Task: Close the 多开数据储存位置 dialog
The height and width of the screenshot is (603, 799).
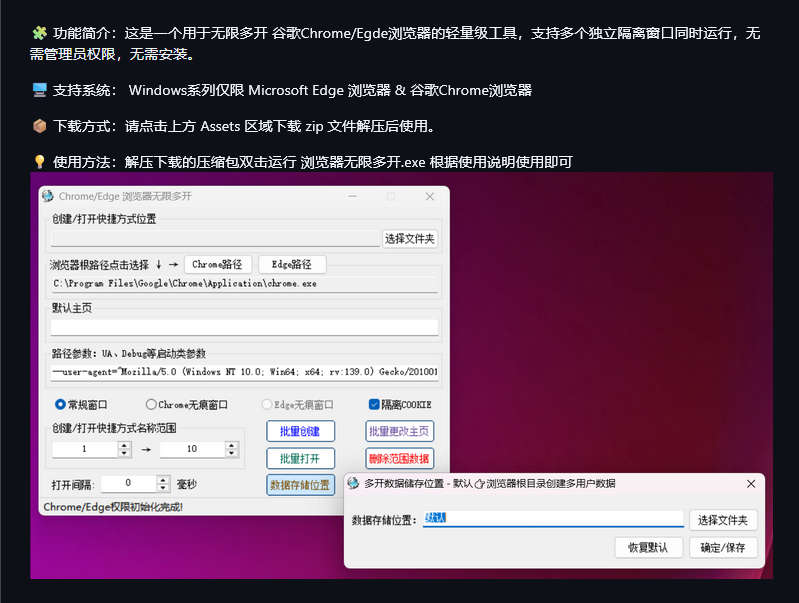Action: pos(751,484)
